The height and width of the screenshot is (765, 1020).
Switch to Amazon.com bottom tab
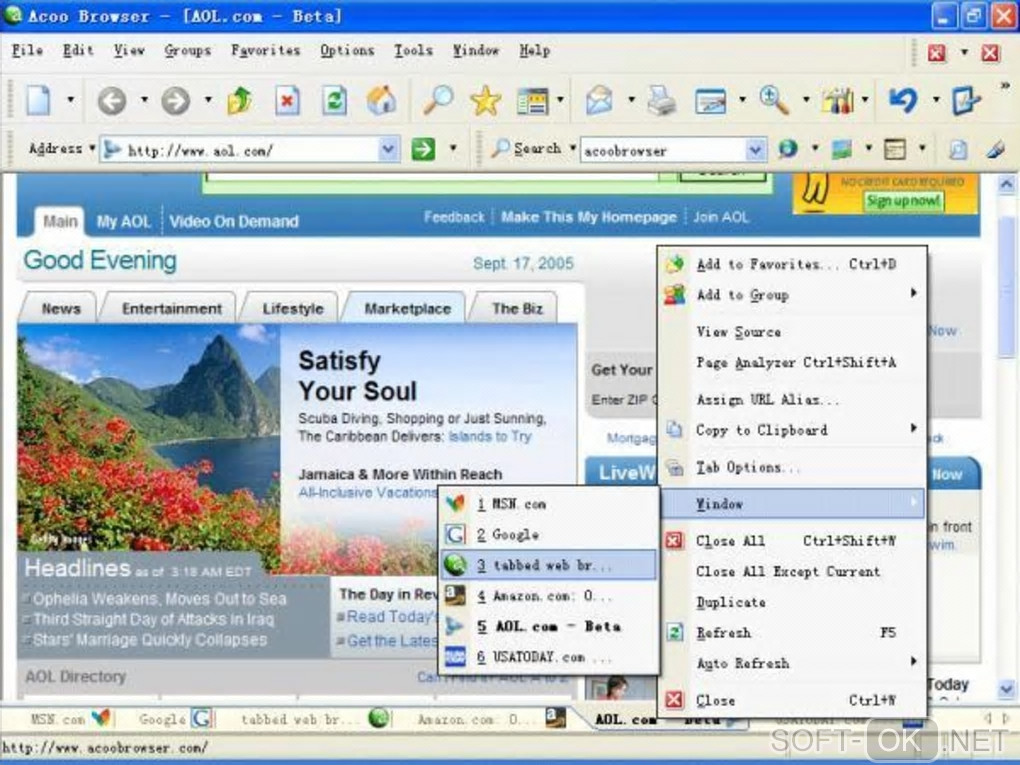(491, 719)
